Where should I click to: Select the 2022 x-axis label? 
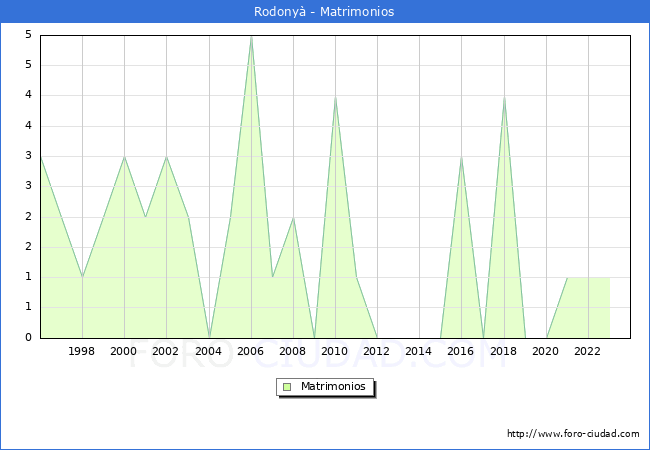pyautogui.click(x=587, y=351)
